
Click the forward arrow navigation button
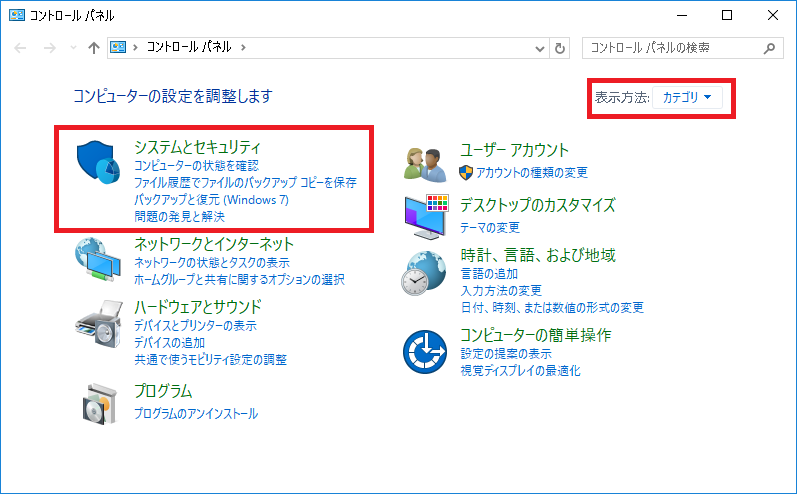tap(49, 48)
